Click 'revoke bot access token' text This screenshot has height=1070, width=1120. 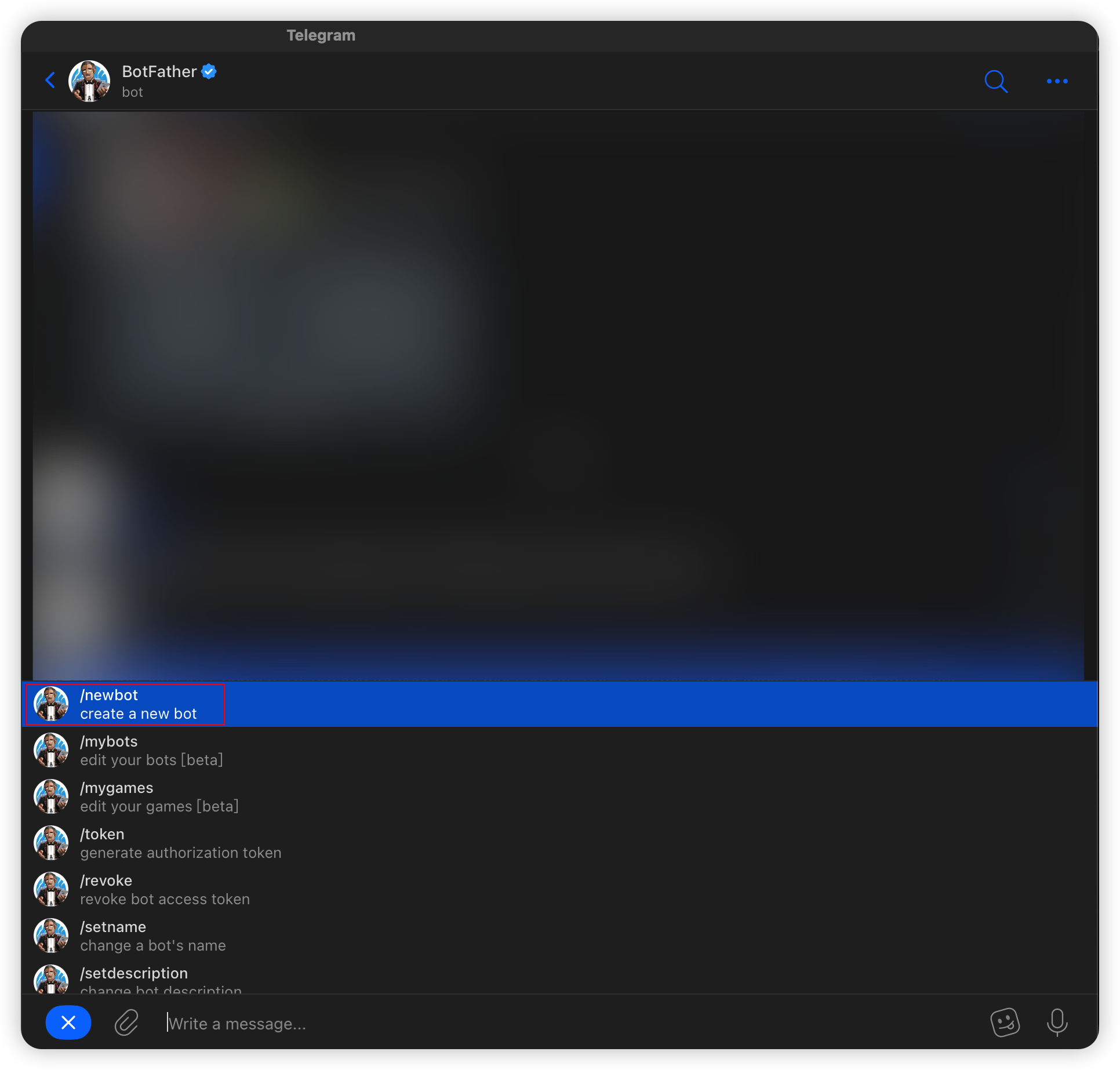pyautogui.click(x=165, y=900)
